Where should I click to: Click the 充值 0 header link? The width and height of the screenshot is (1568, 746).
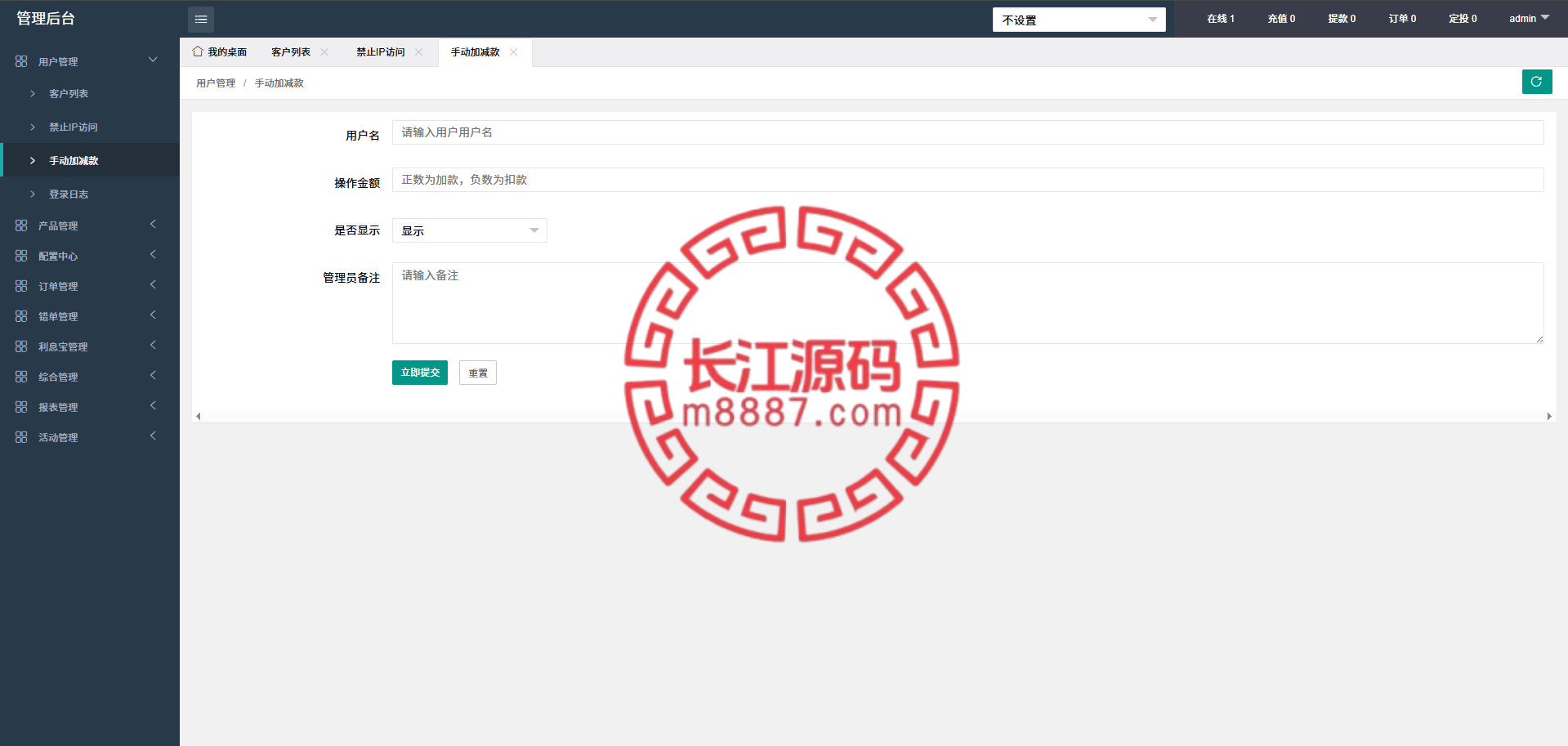pos(1281,19)
